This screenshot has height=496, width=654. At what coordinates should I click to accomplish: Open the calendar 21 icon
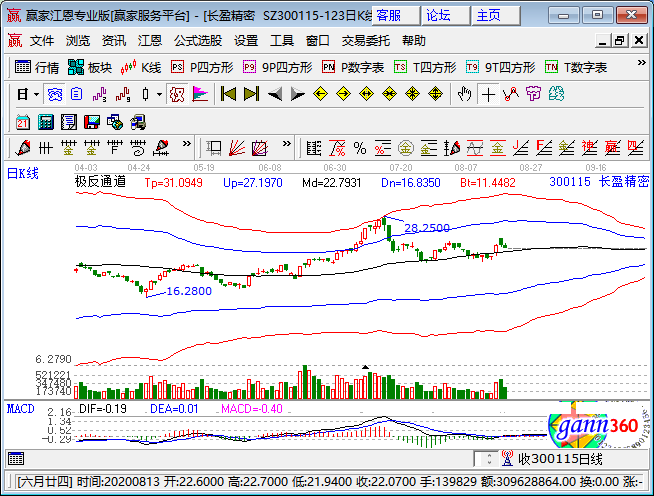[x=23, y=122]
